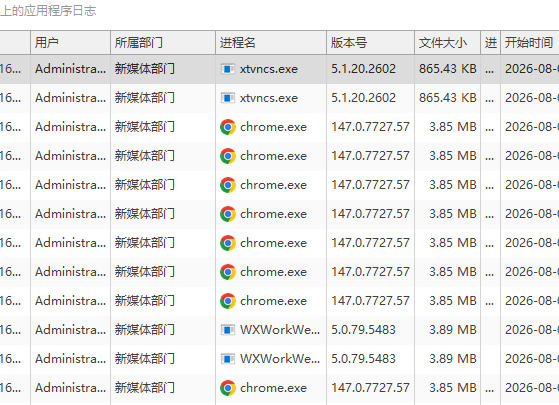Click the 2026-08 start time in the highlighted row

[x=532, y=69]
